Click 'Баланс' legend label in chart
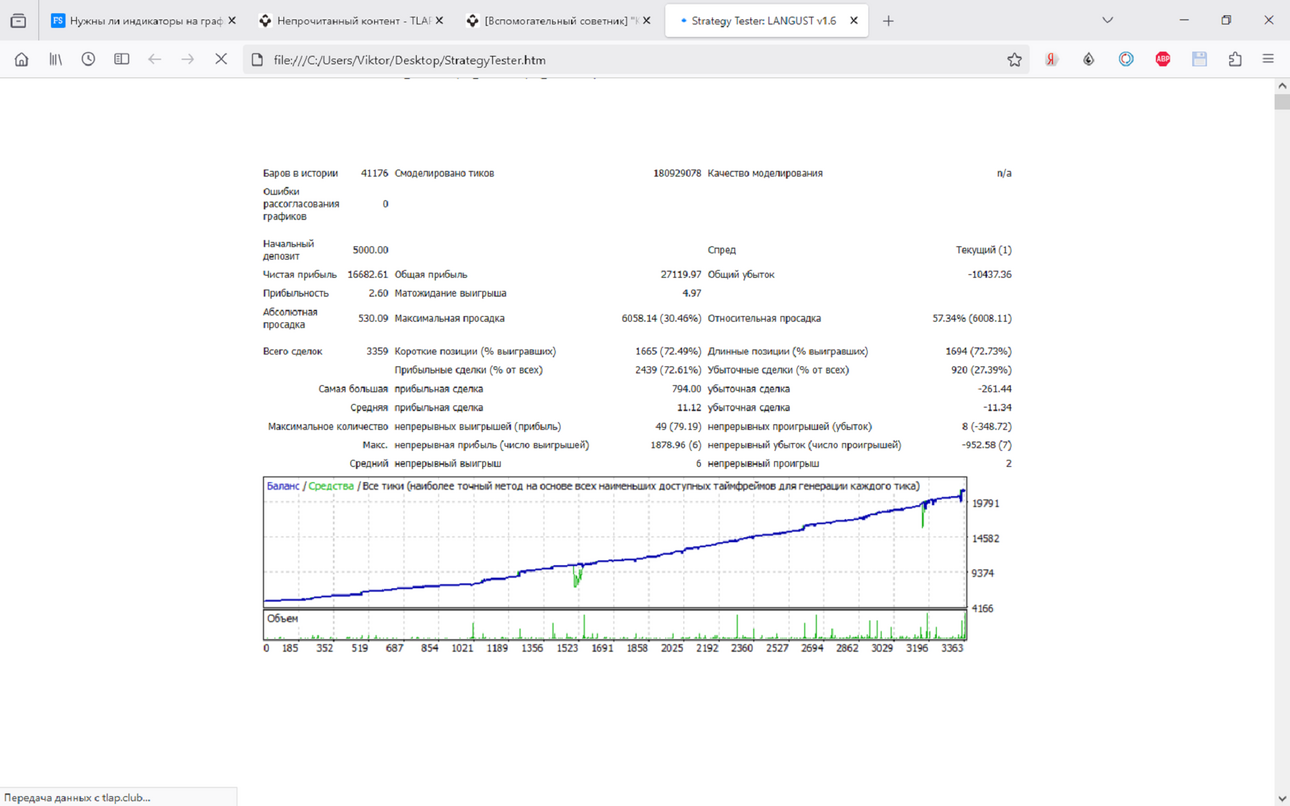 [283, 486]
